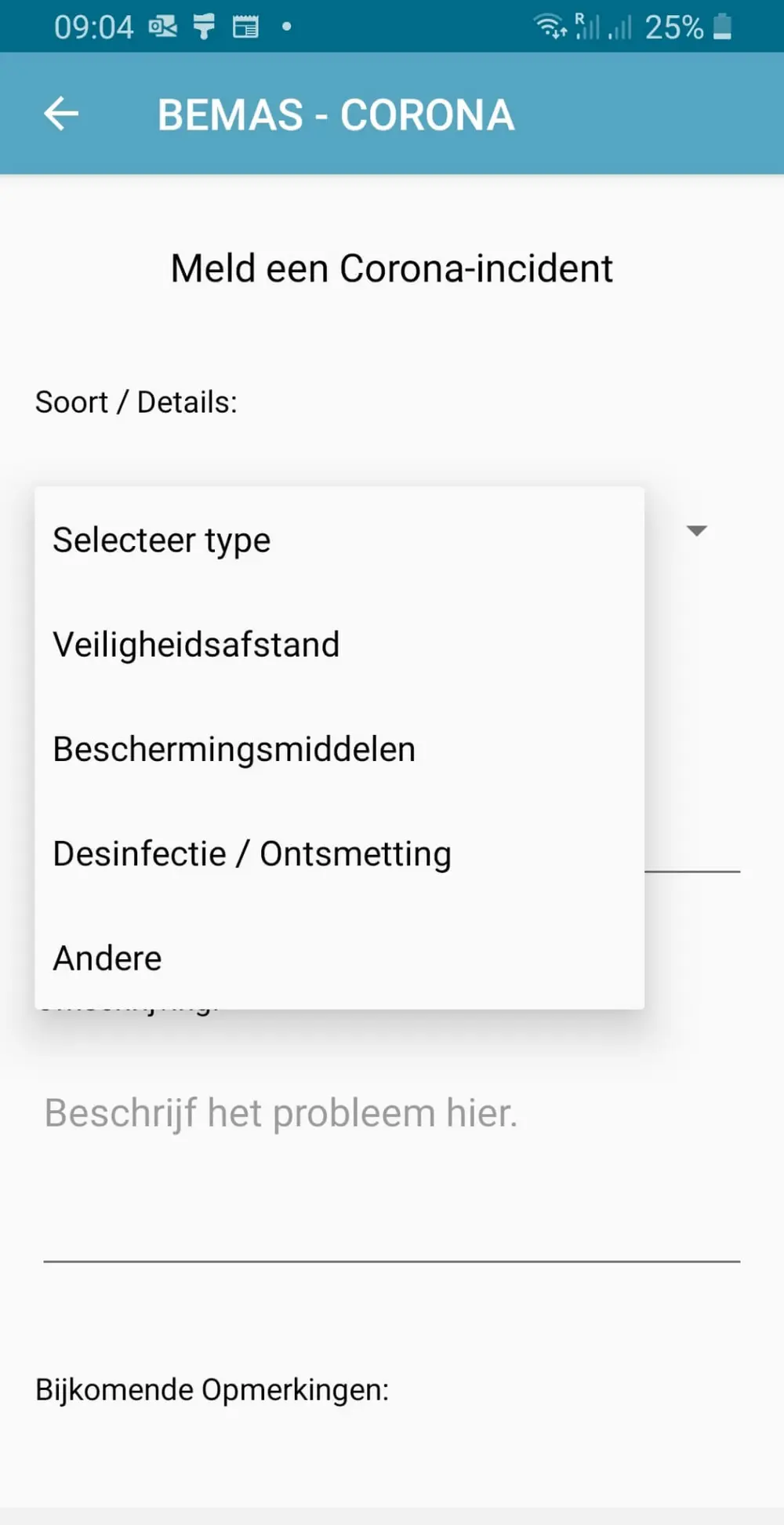The height and width of the screenshot is (1525, 784).
Task: Tap the clock showing 09:04
Action: click(x=93, y=26)
